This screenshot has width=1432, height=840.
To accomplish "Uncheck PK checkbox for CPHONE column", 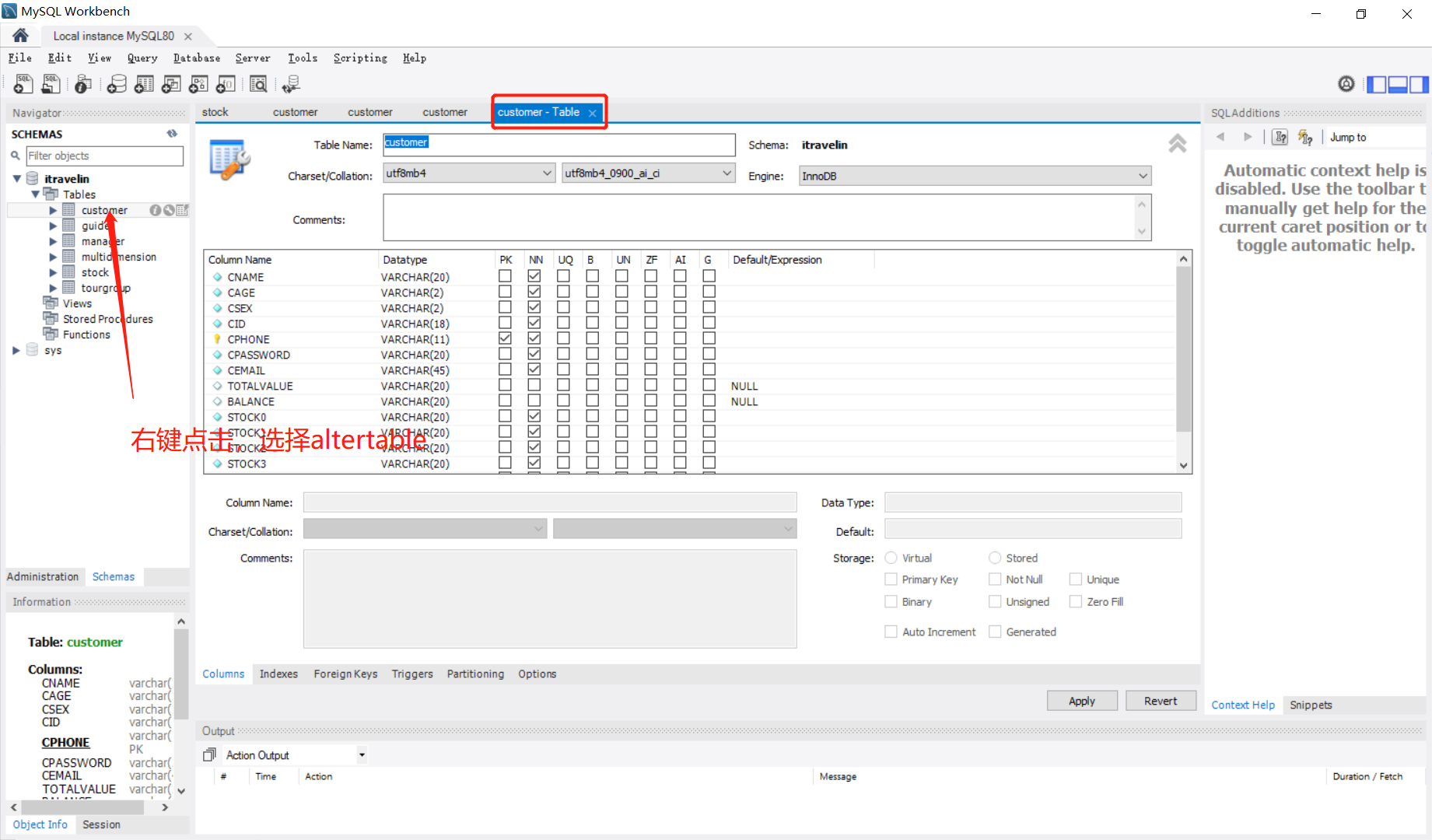I will click(505, 338).
